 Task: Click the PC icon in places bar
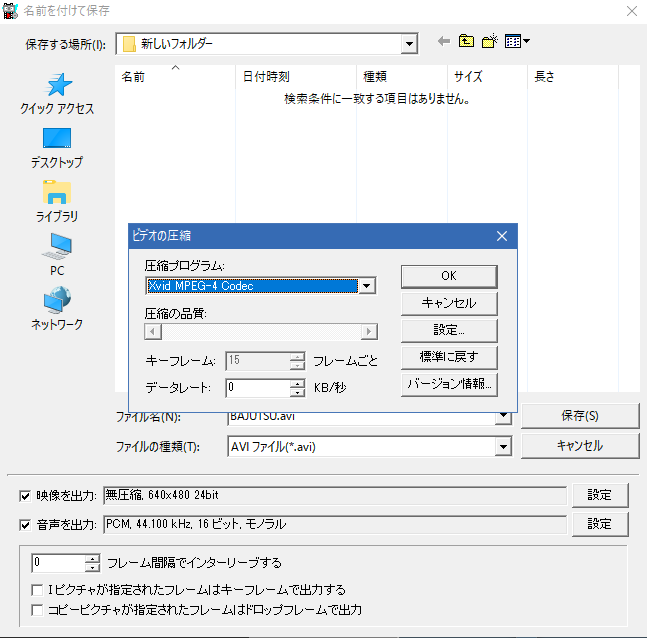point(57,247)
